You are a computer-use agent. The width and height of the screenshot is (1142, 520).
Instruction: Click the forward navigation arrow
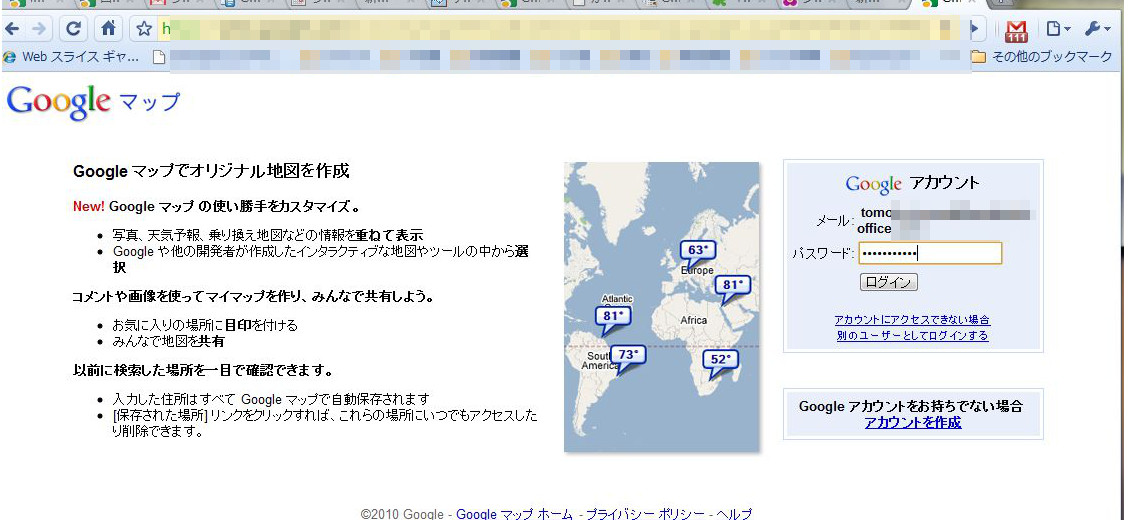click(x=39, y=29)
